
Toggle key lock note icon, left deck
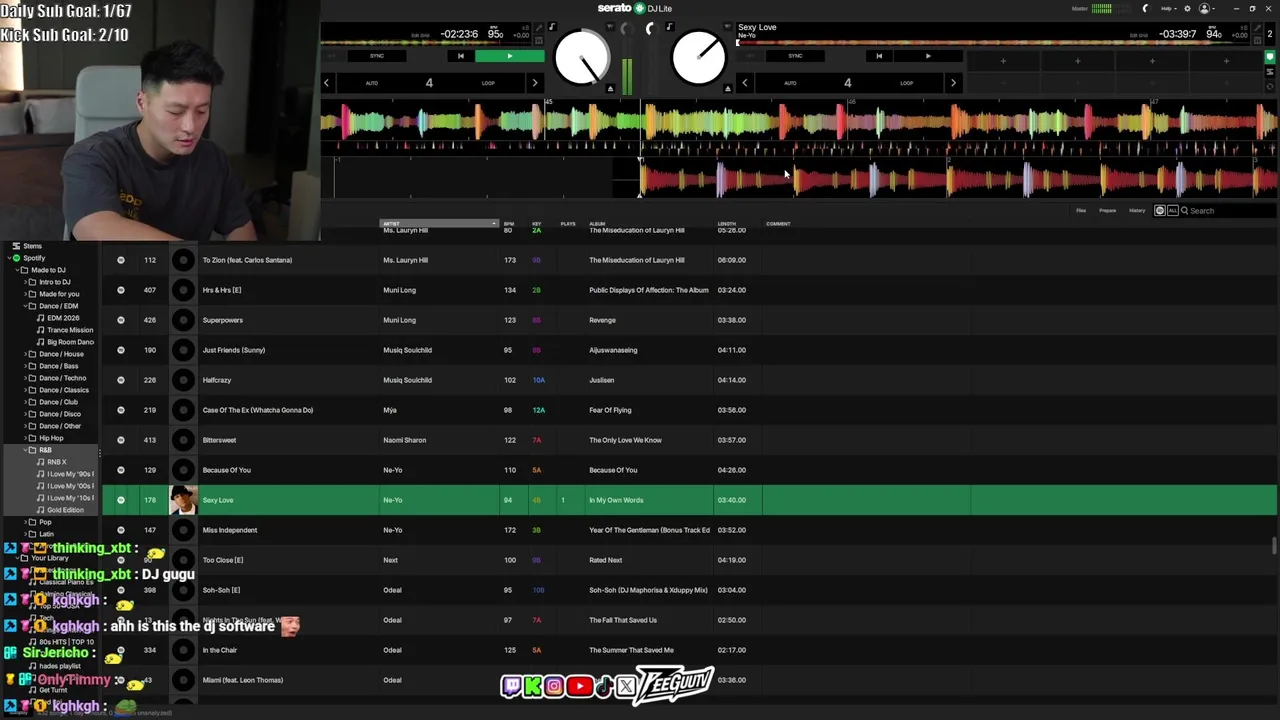(x=551, y=27)
